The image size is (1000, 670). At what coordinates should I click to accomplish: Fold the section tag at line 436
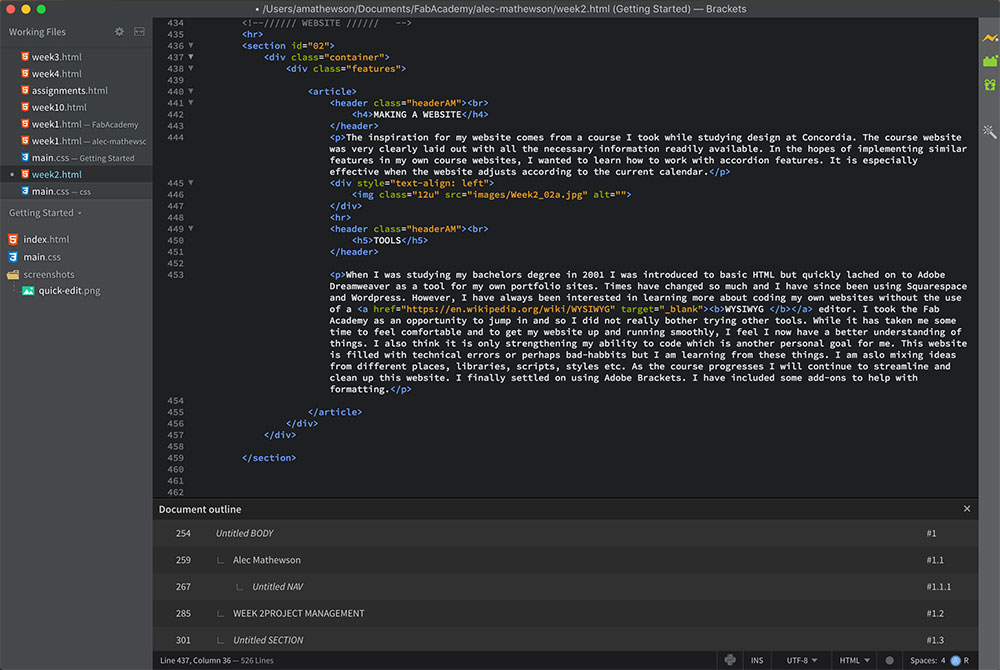pos(190,46)
